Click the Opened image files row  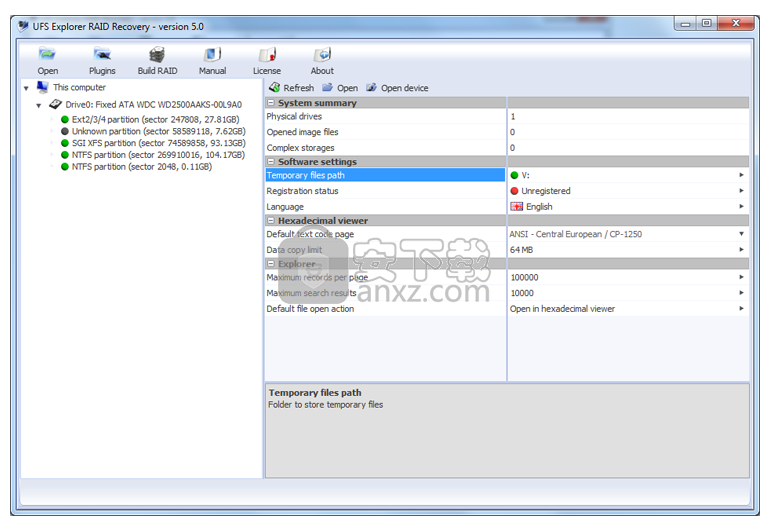pyautogui.click(x=385, y=132)
